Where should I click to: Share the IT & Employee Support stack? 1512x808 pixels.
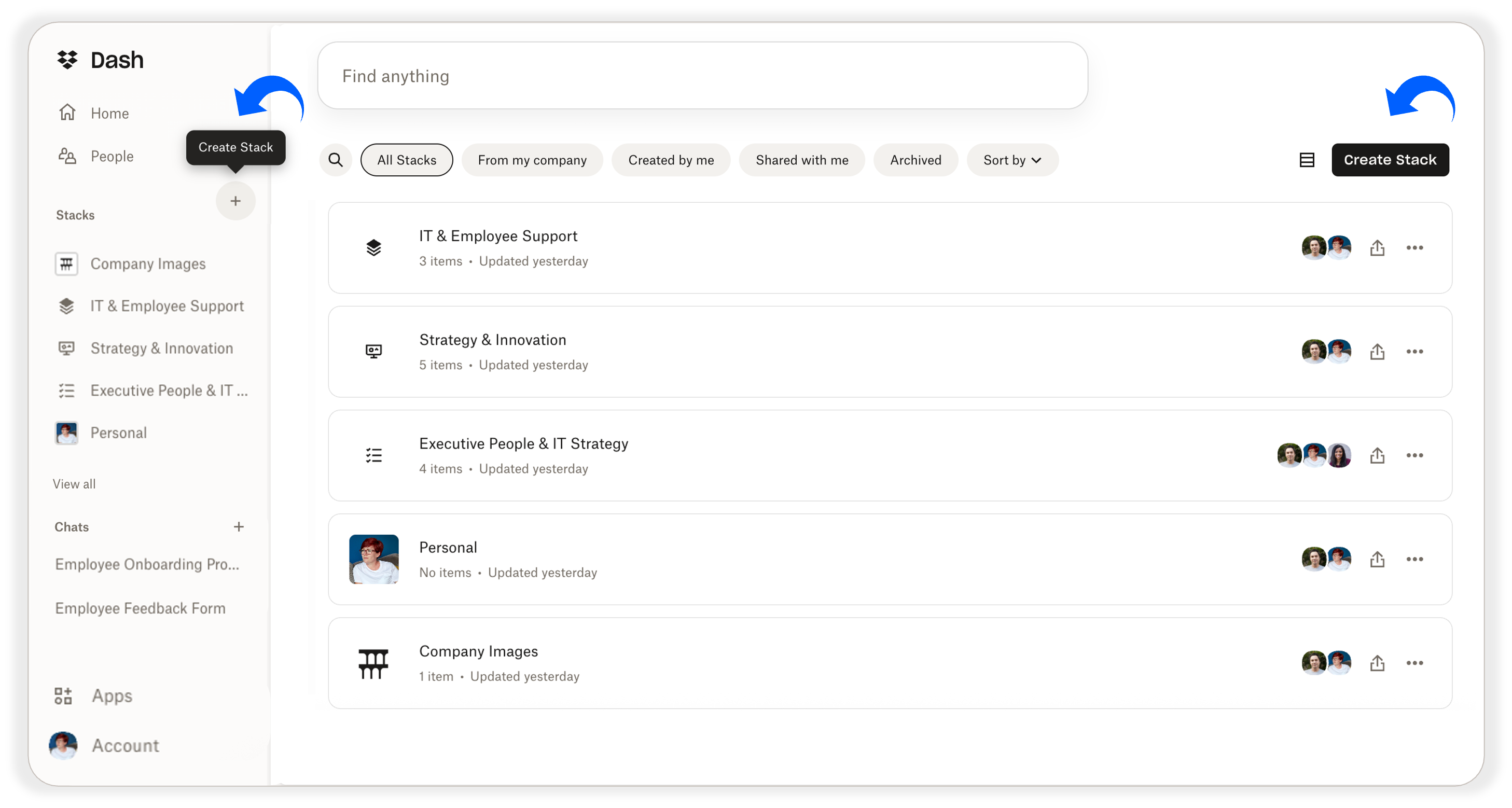1378,247
